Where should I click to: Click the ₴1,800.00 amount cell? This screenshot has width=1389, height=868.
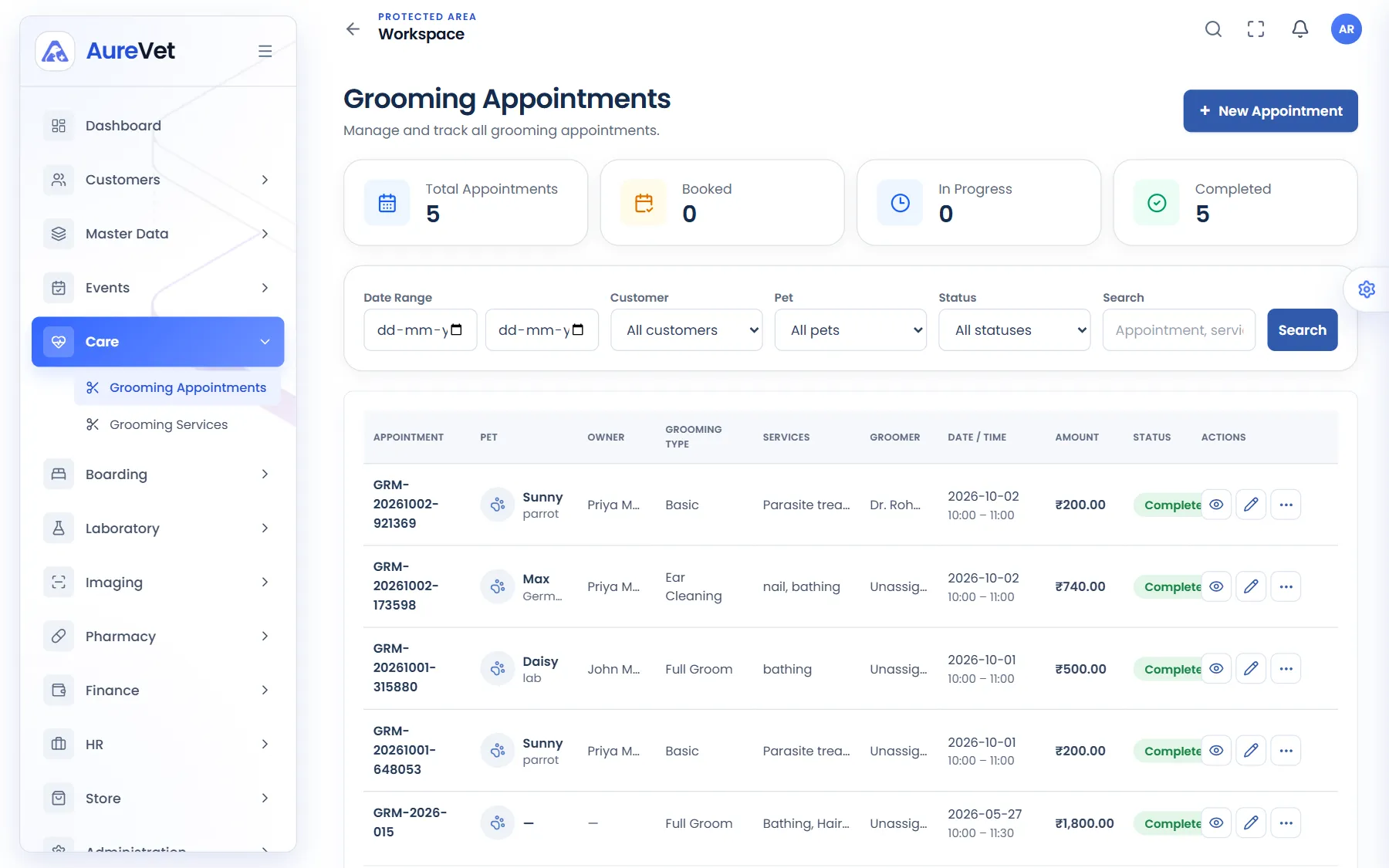1084,823
